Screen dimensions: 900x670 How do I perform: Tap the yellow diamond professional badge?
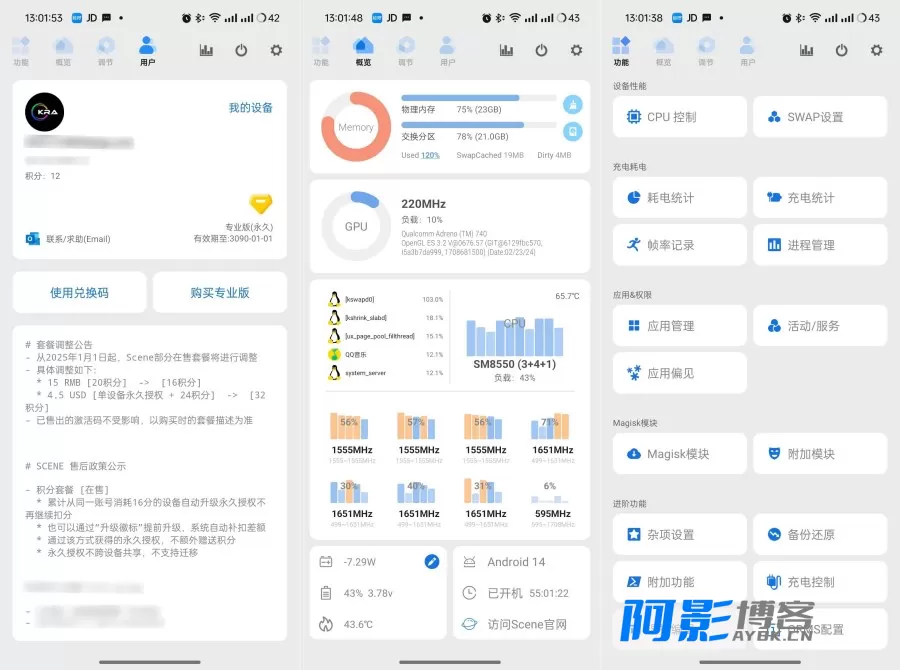pos(261,204)
